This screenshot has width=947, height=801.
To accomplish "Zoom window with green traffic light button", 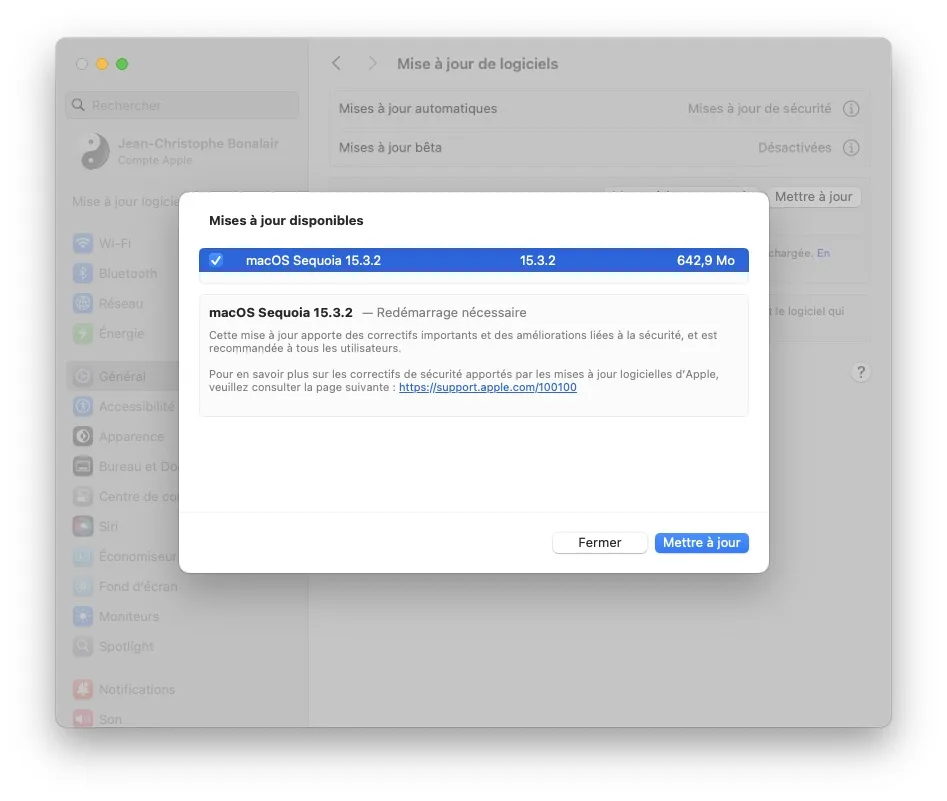I will pos(122,64).
